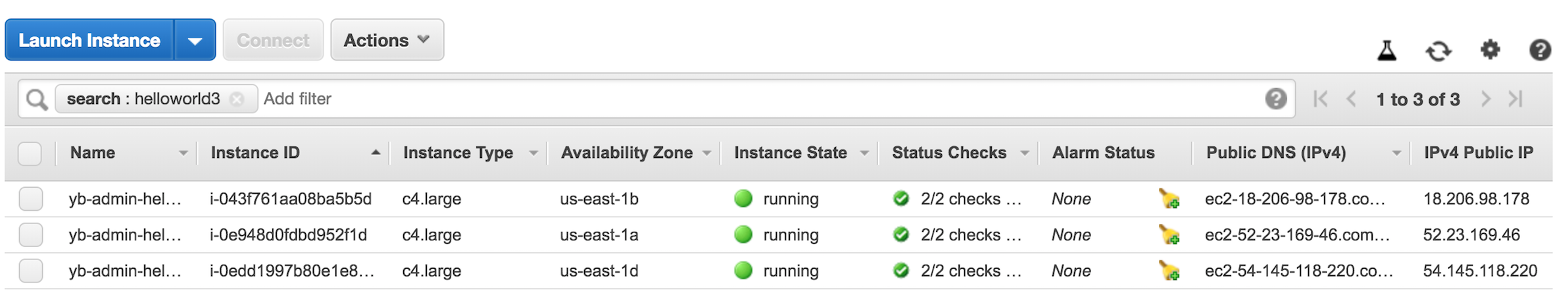Click the Launch Instance button
The image size is (1568, 299).
click(89, 40)
